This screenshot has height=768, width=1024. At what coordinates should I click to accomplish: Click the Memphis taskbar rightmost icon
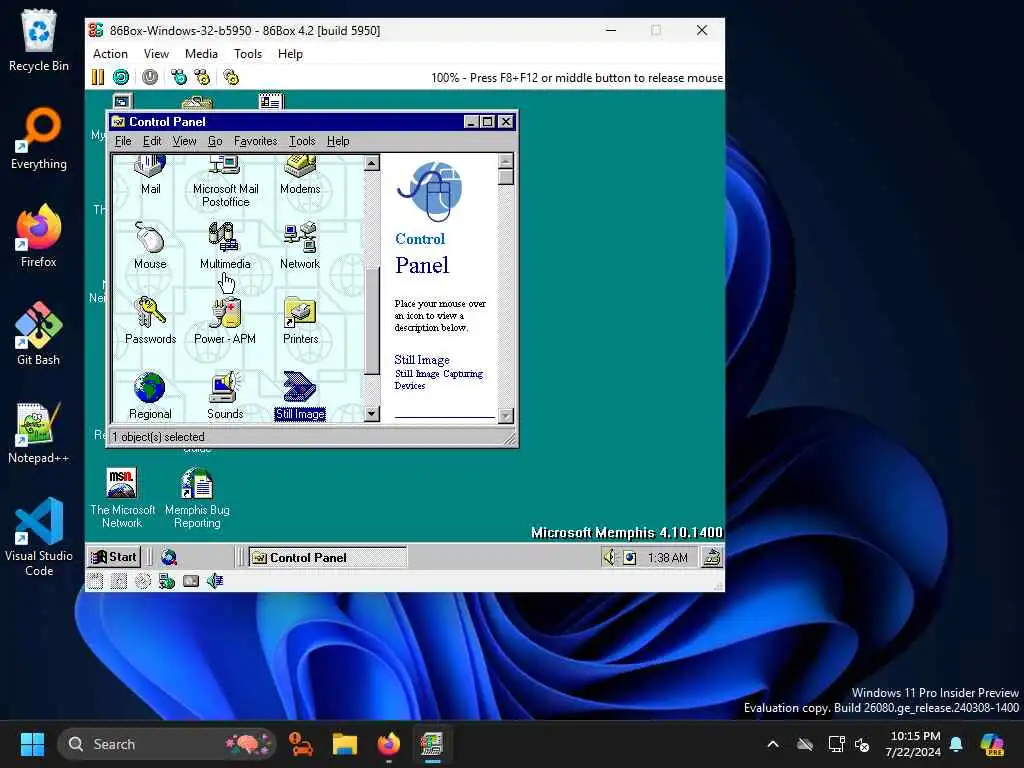712,557
